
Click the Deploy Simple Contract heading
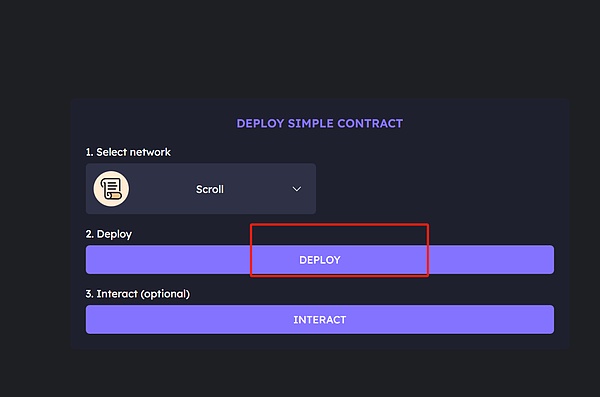tap(320, 123)
